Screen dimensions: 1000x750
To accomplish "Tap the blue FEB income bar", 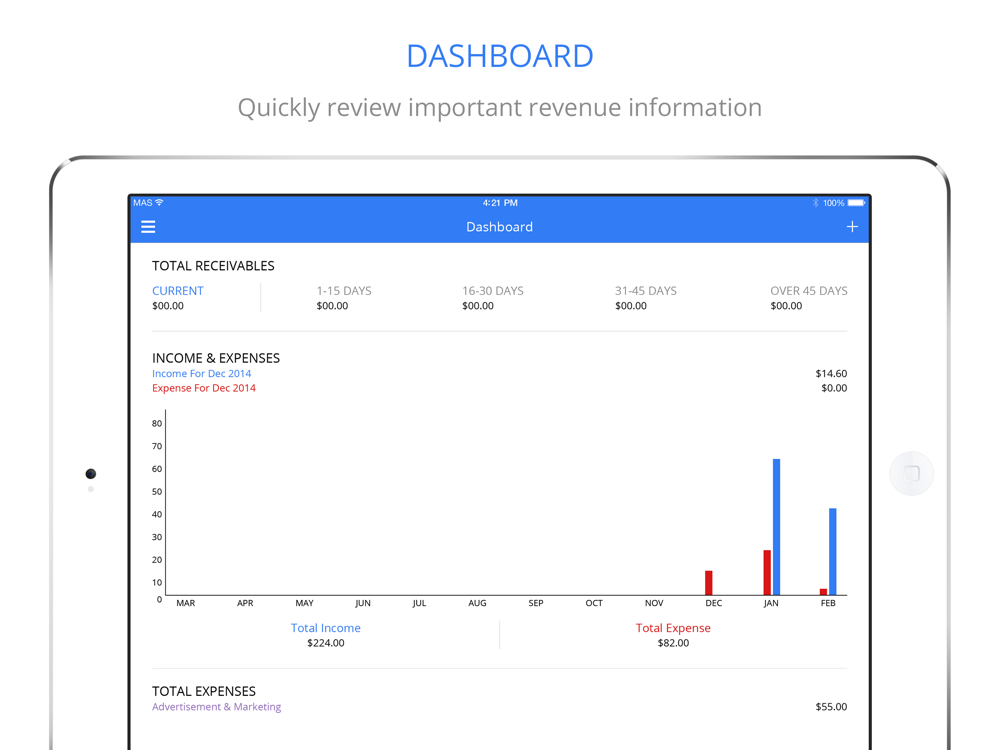I will point(832,552).
